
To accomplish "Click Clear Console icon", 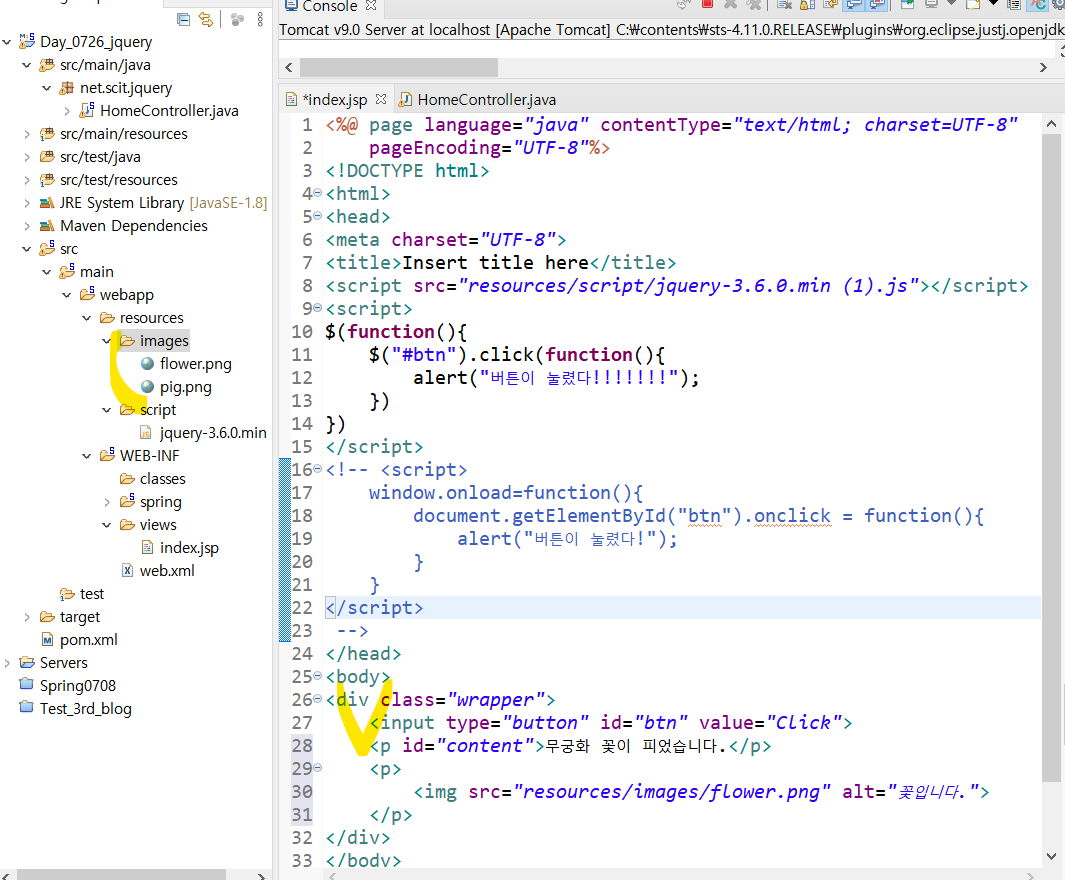I will pos(784,4).
